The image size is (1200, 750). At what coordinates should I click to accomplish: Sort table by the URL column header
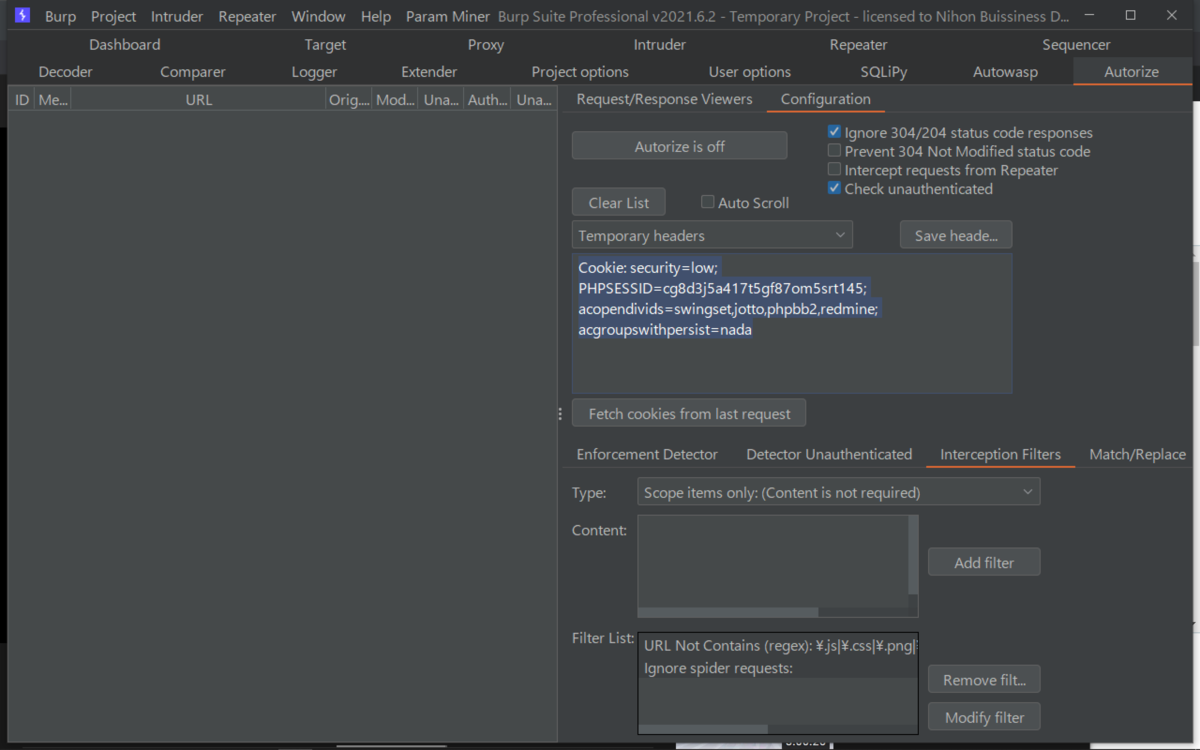(x=198, y=99)
